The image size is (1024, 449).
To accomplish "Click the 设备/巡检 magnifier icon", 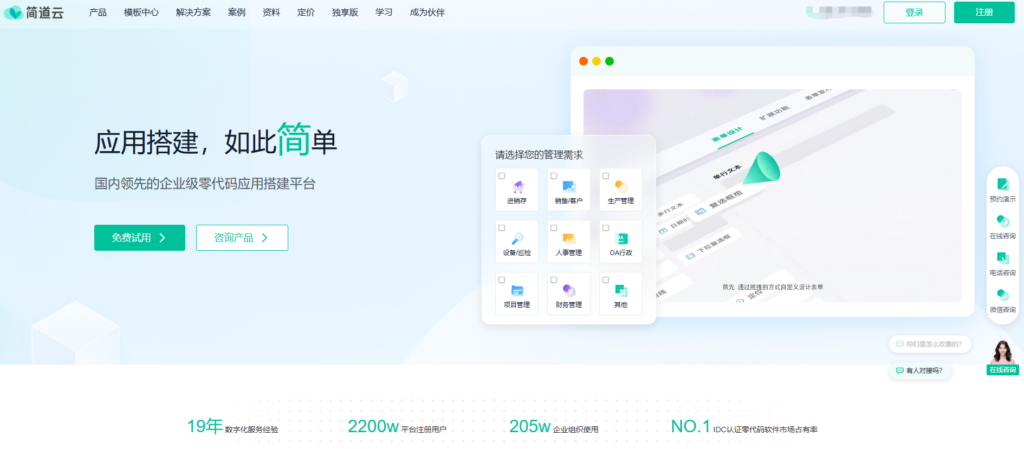I will [x=517, y=239].
